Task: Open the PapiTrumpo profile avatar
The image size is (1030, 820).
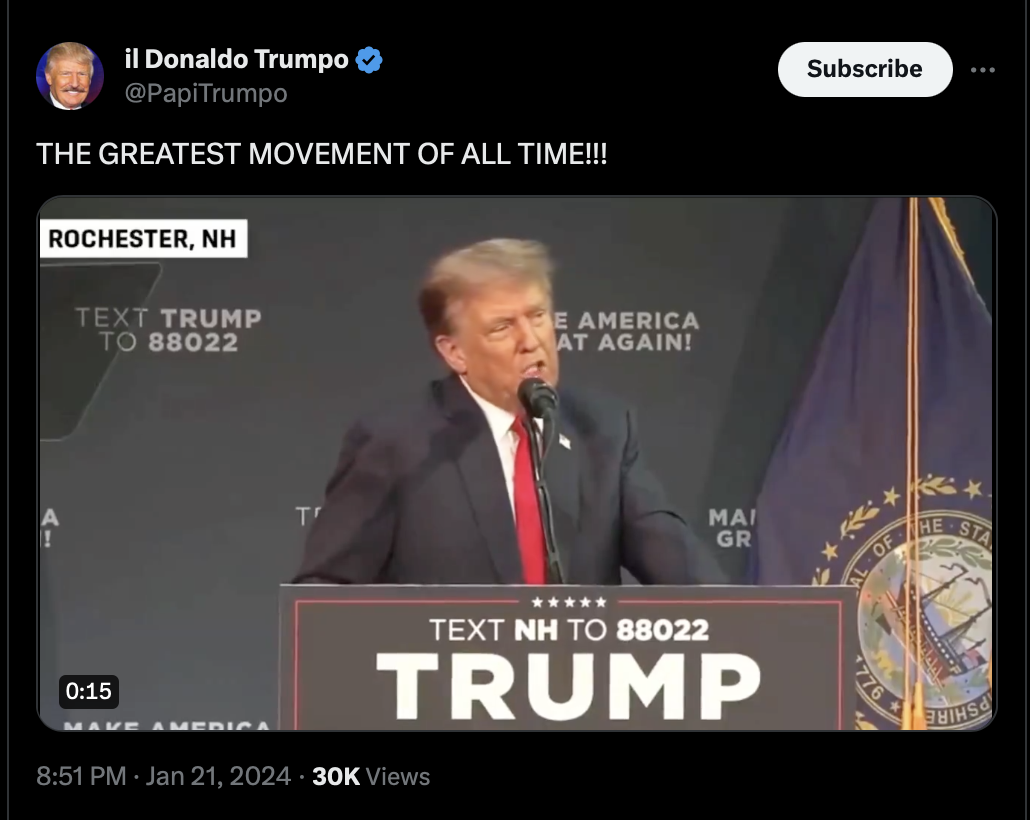Action: pyautogui.click(x=70, y=76)
